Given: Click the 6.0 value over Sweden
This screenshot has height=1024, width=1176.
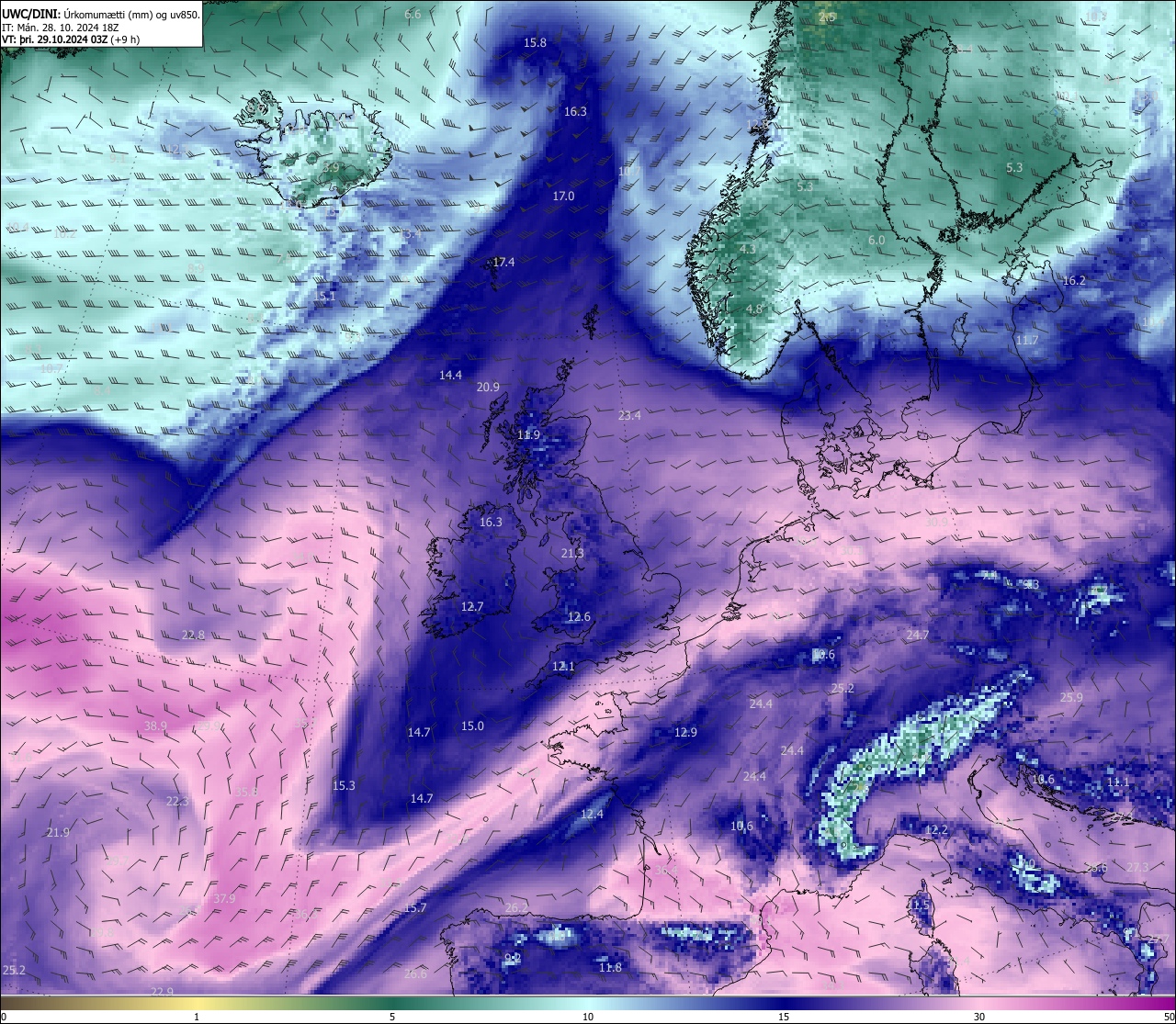Looking at the screenshot, I should pyautogui.click(x=876, y=241).
